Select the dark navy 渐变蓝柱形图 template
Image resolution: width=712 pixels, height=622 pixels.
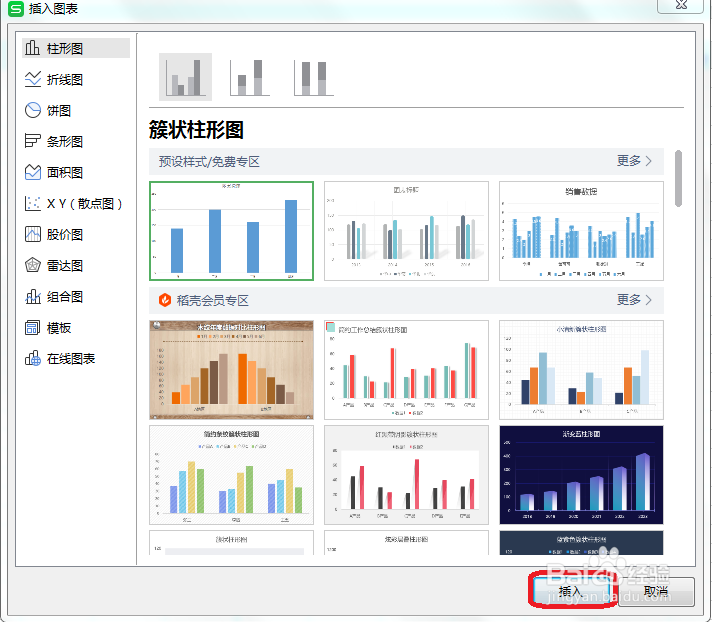pyautogui.click(x=581, y=475)
